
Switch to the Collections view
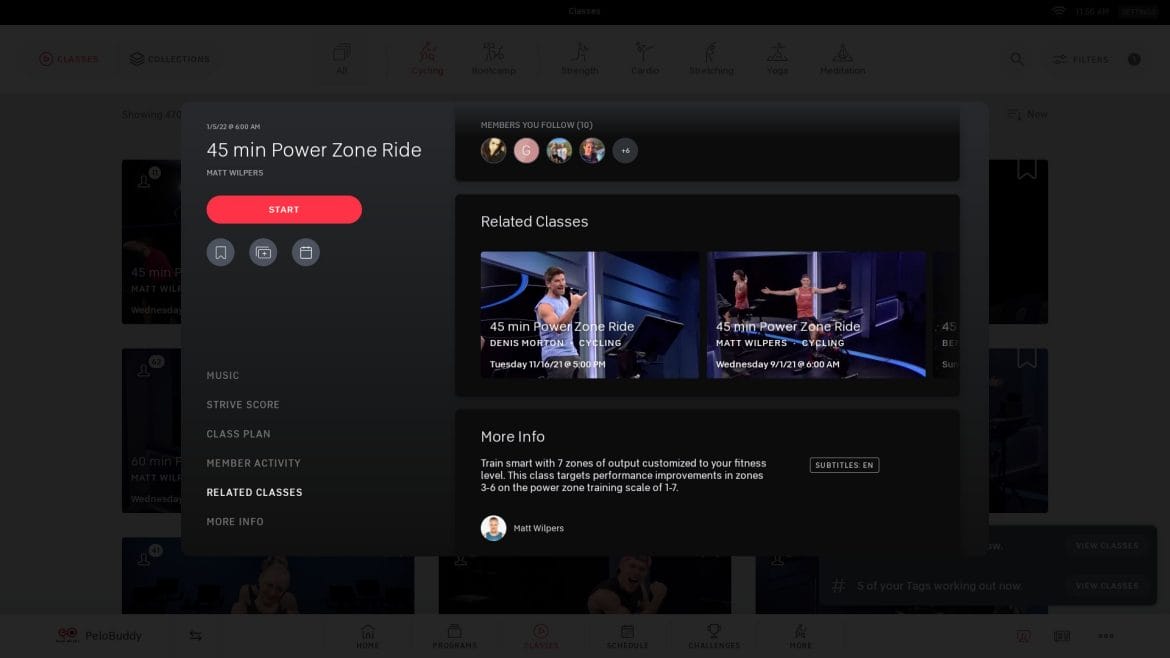[x=170, y=59]
